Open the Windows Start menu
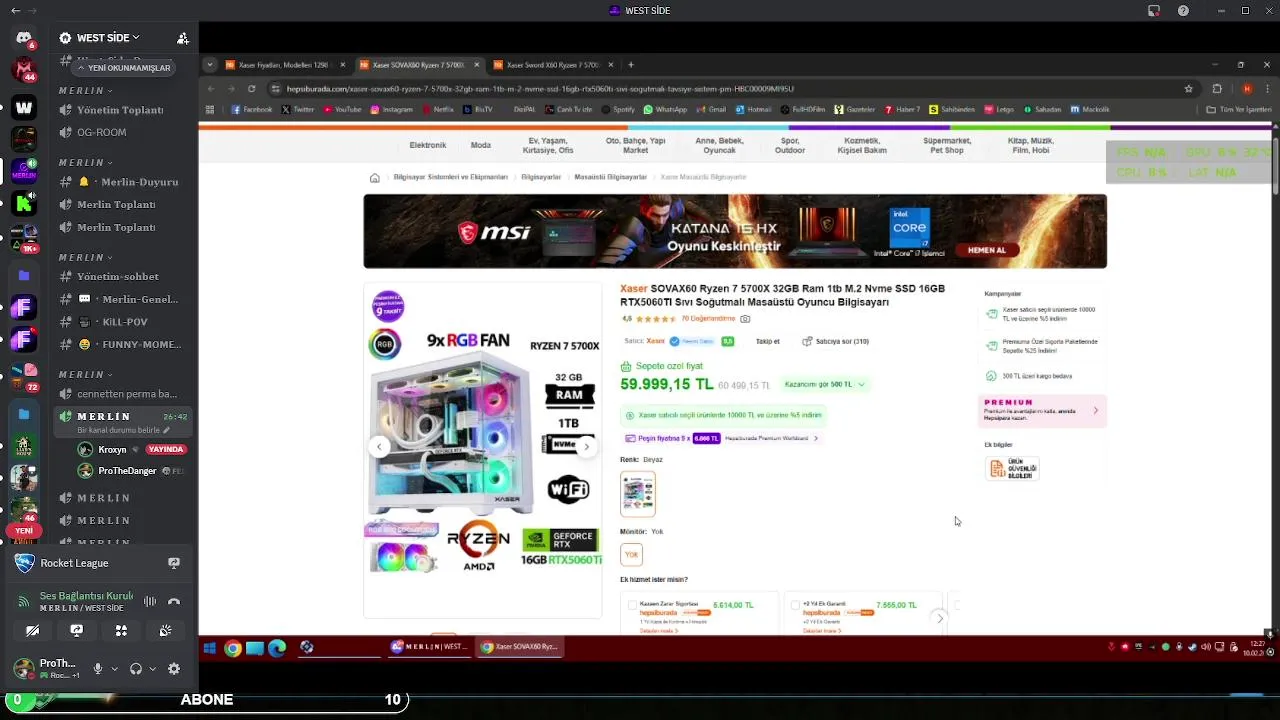The image size is (1280, 720). [210, 647]
